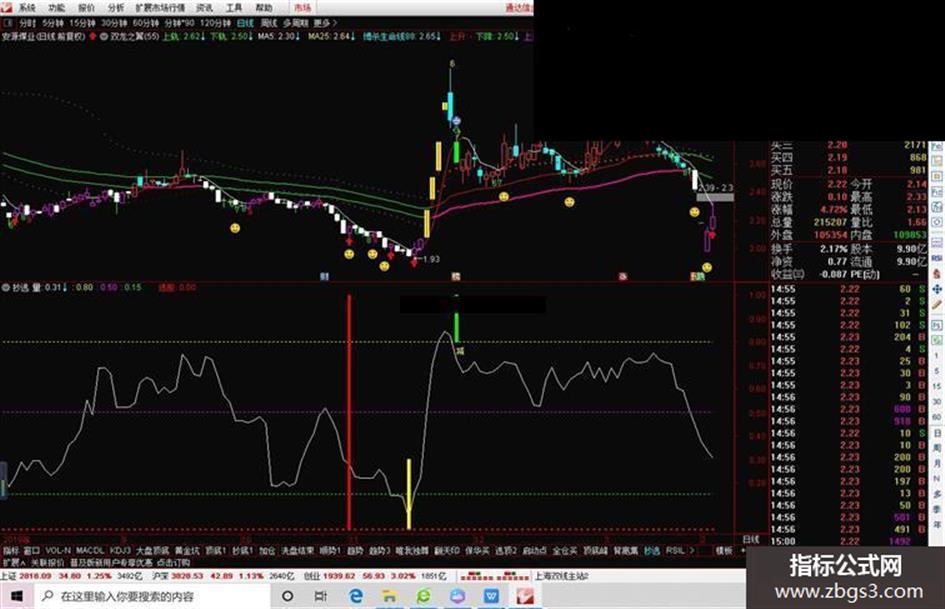Open the 模板 template button
Screen dimensions: 945x609
pyautogui.click(x=724, y=551)
